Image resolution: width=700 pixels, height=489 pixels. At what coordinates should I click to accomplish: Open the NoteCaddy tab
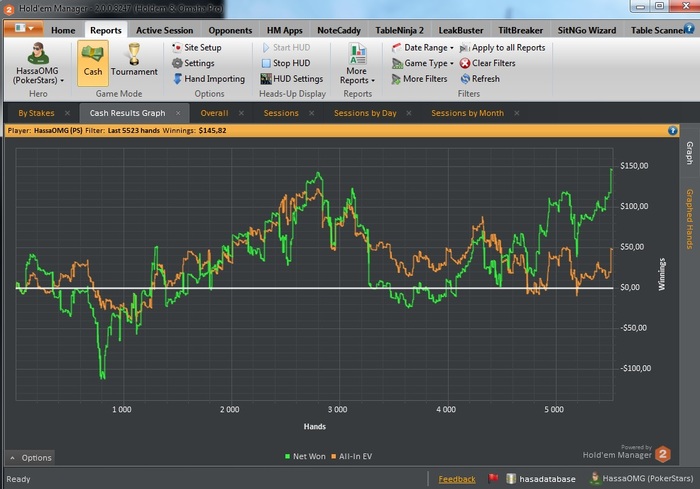pos(339,30)
